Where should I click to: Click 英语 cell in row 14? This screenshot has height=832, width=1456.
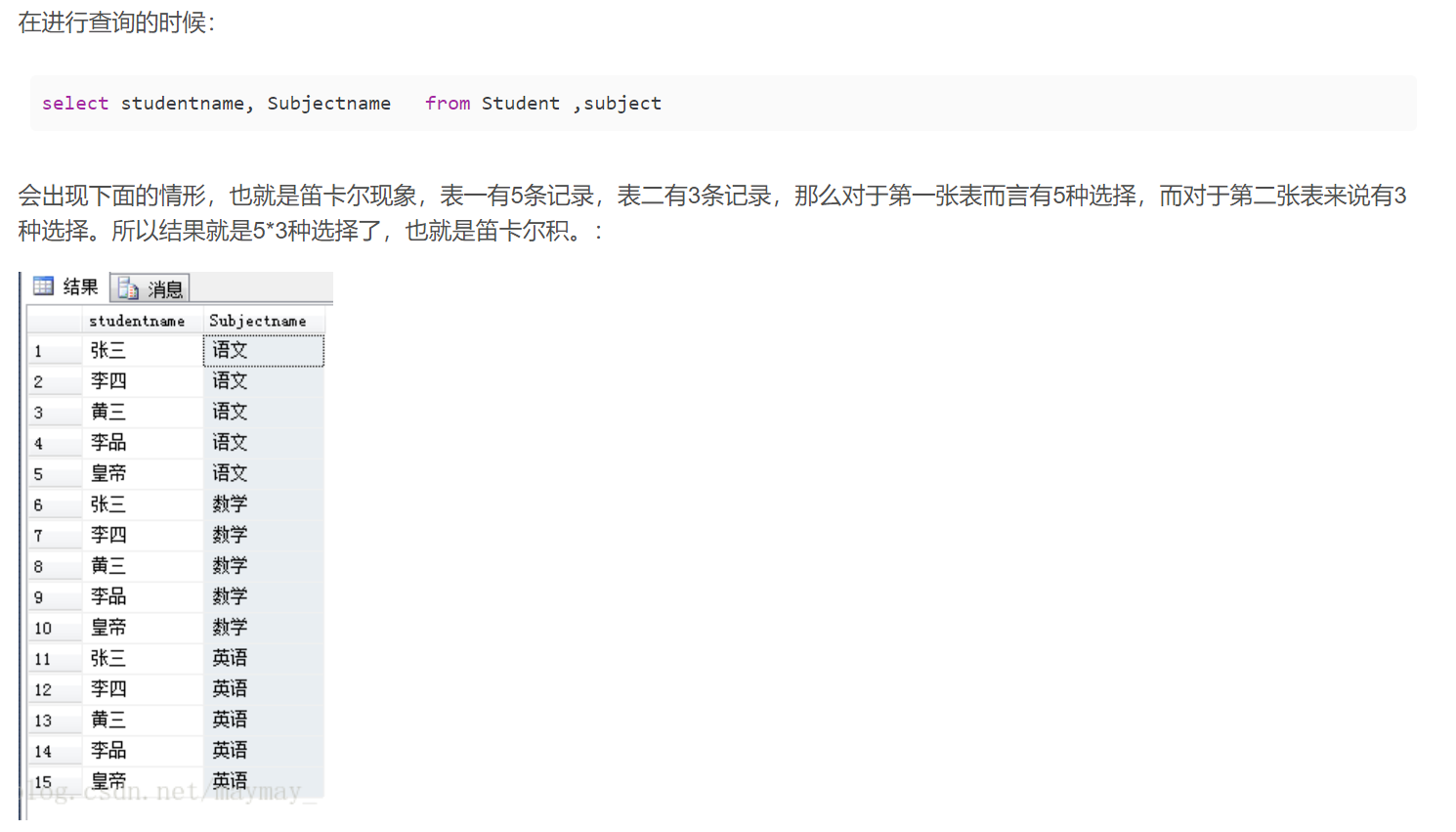tap(263, 751)
